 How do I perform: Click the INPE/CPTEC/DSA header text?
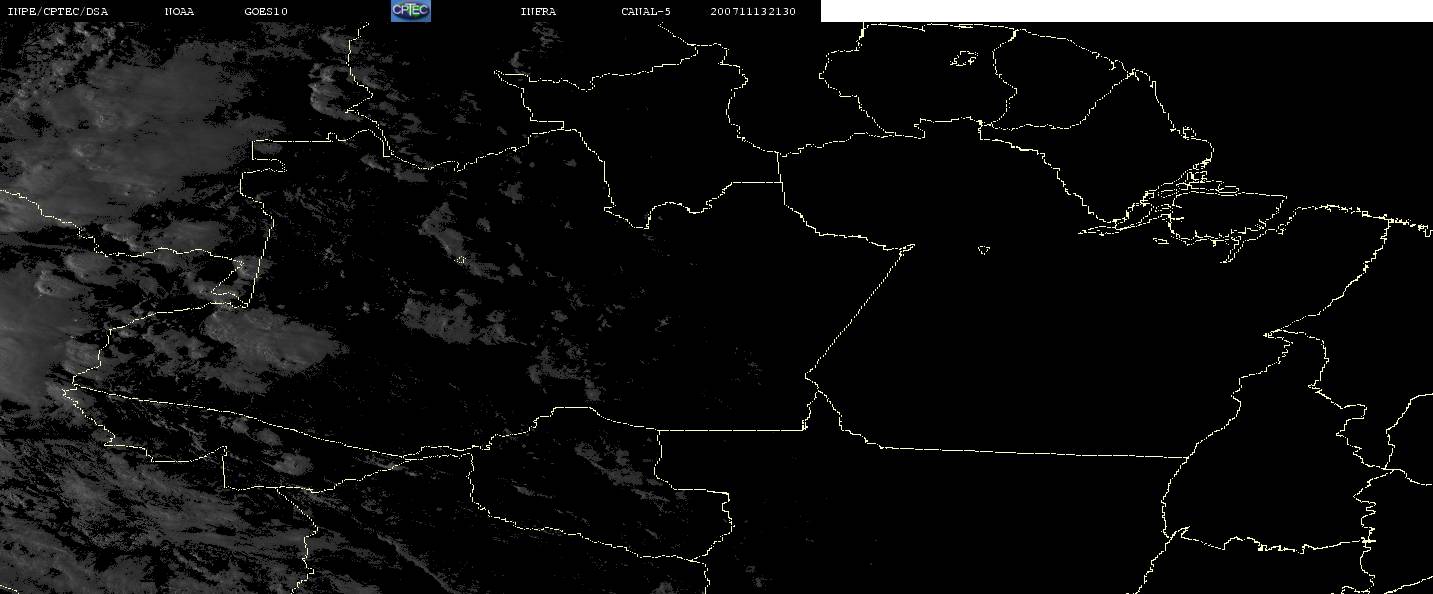58,12
